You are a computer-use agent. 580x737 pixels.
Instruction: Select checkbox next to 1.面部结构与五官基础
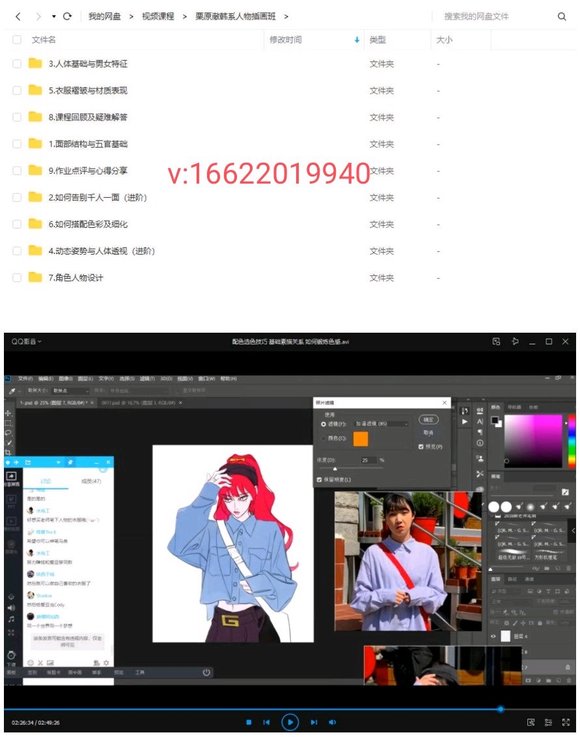click(17, 143)
